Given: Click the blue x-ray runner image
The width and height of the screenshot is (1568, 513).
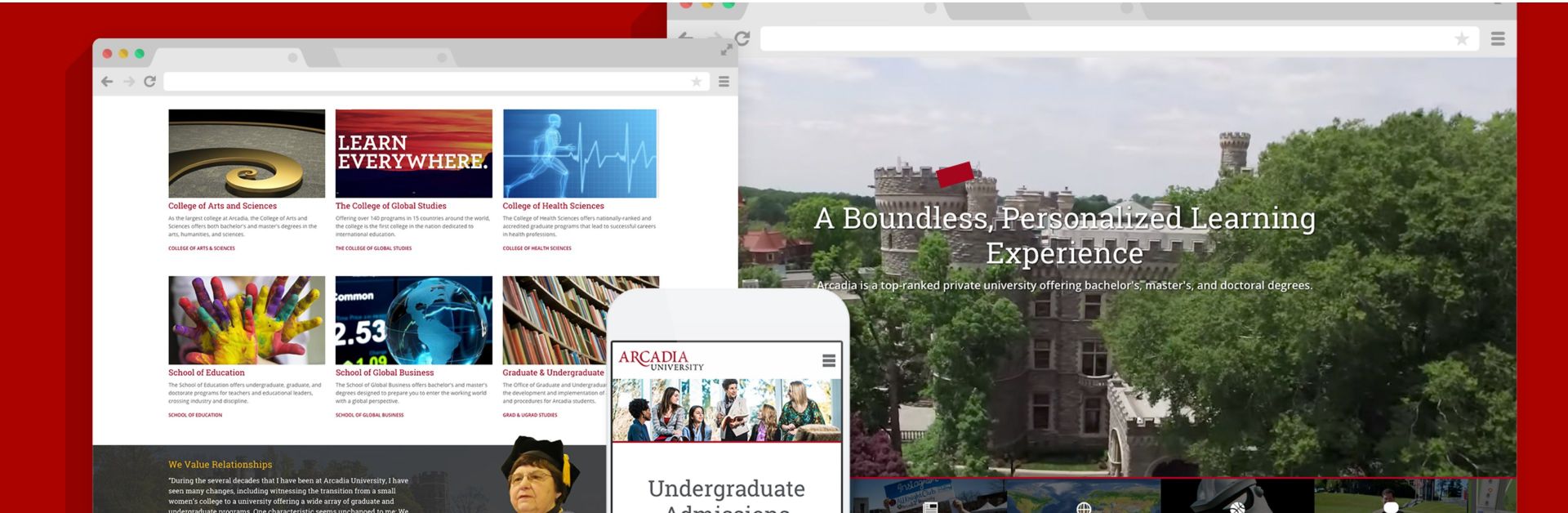Looking at the screenshot, I should pyautogui.click(x=580, y=154).
